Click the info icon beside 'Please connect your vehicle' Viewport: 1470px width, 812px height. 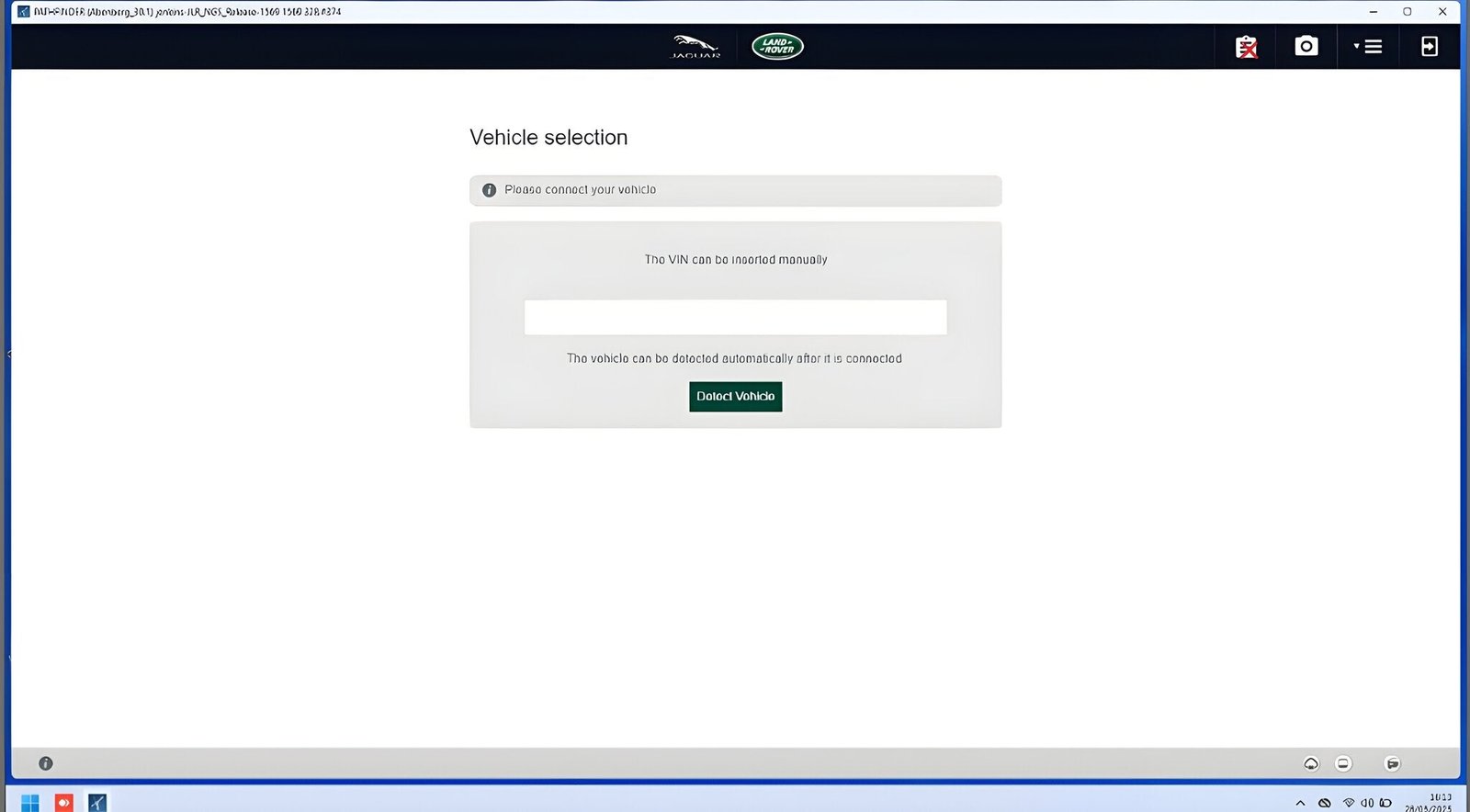tap(489, 190)
